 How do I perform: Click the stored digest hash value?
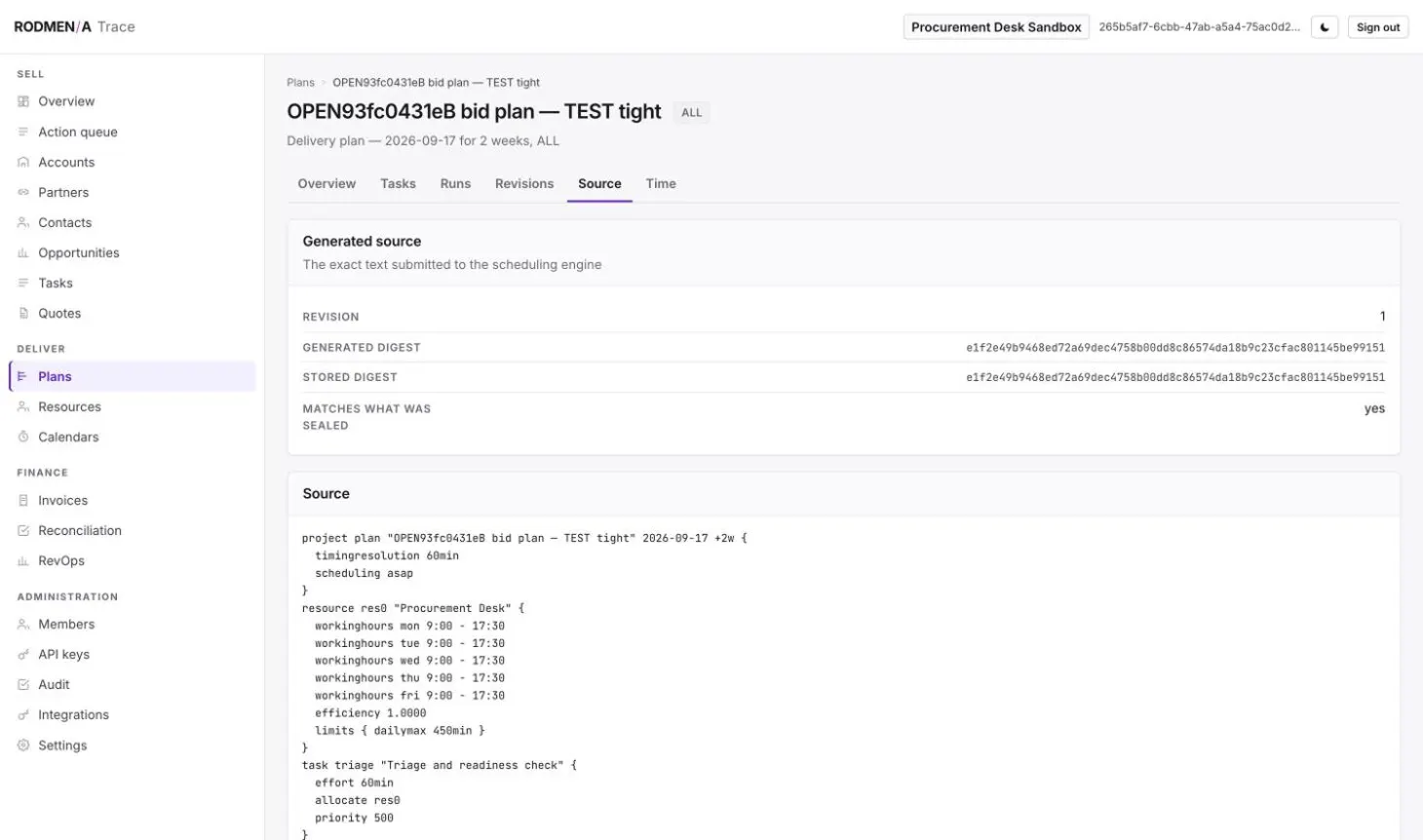[x=1175, y=377]
